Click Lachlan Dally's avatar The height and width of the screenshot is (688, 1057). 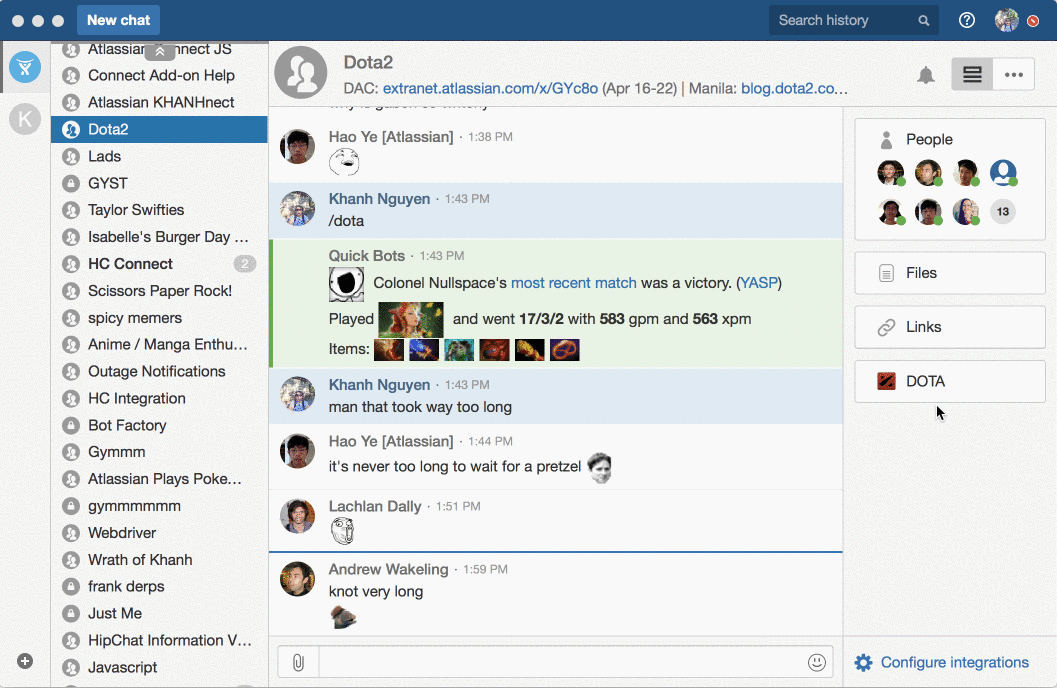297,516
